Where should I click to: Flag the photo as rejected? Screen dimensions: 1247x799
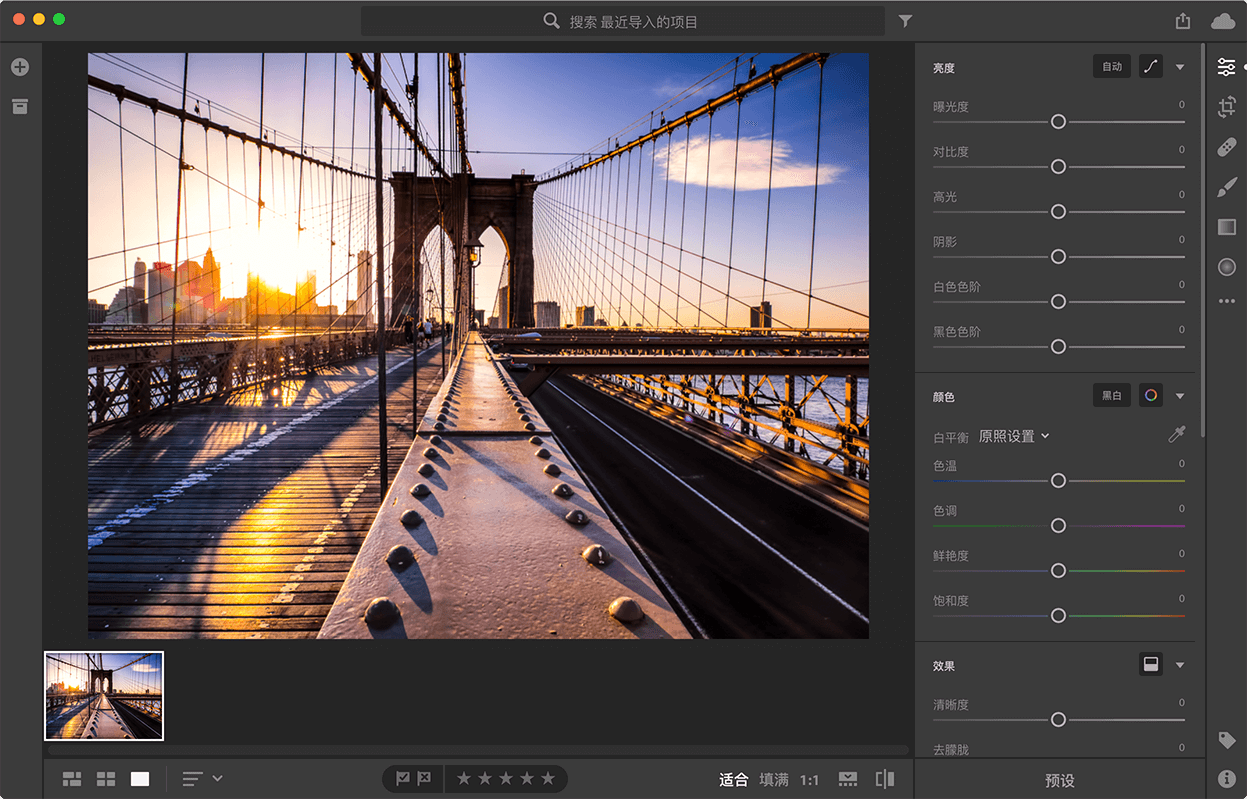(424, 778)
